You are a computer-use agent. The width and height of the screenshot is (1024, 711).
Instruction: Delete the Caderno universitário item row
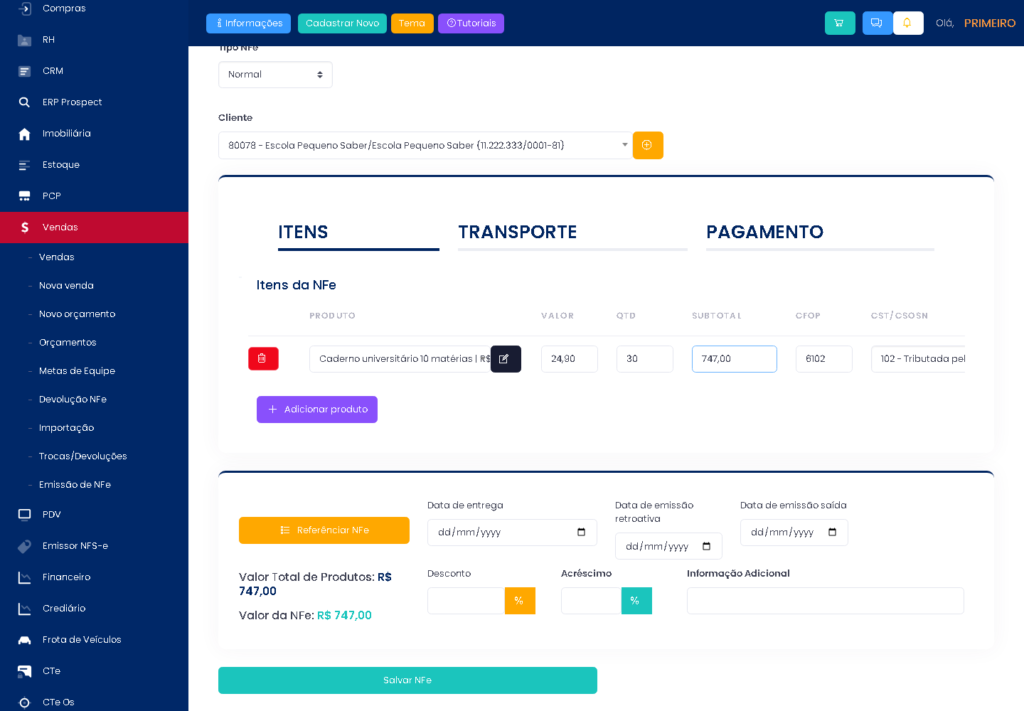(x=263, y=358)
